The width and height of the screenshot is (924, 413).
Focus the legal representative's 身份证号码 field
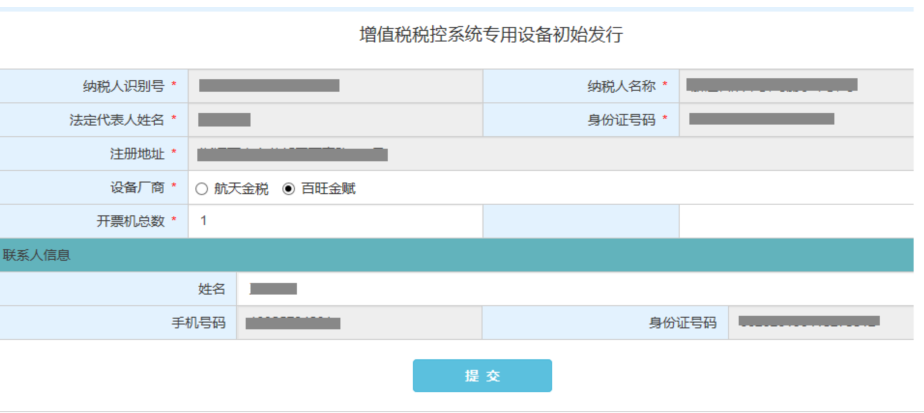(797, 120)
